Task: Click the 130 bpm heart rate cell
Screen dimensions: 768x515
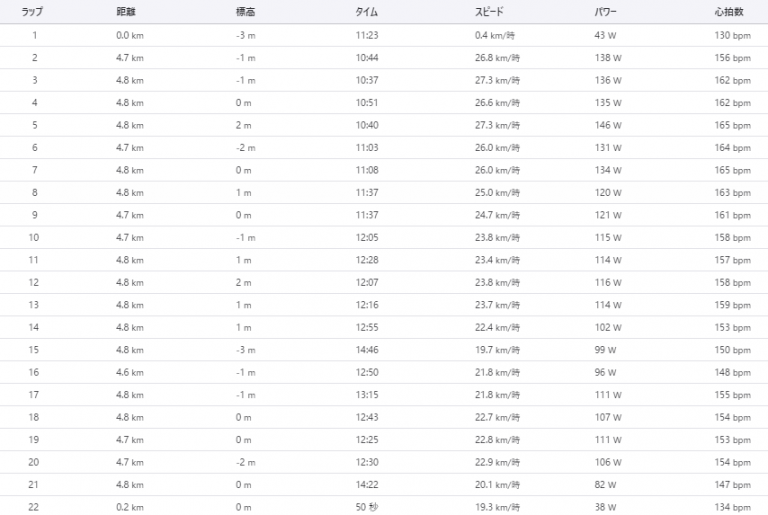Action: [x=733, y=35]
